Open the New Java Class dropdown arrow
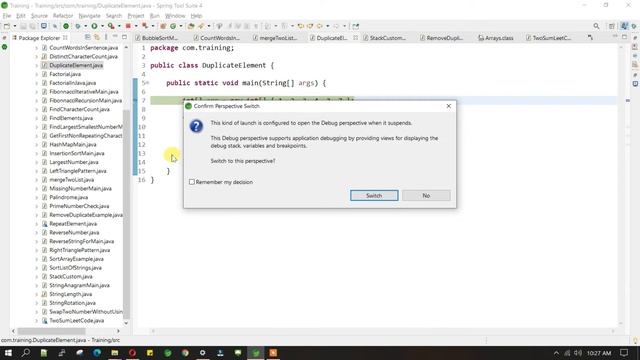 181,26
